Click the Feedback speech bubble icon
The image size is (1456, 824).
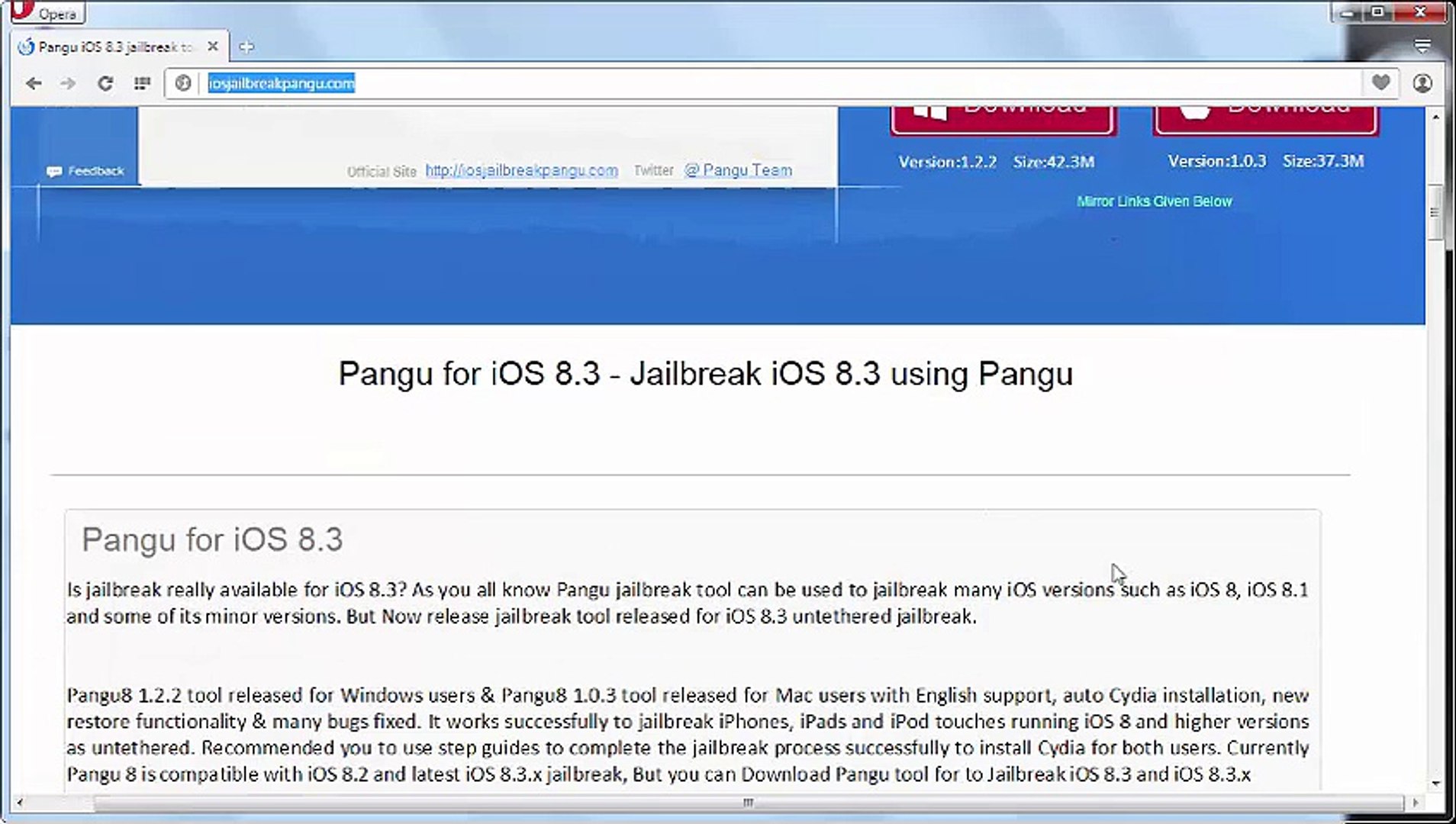point(55,172)
